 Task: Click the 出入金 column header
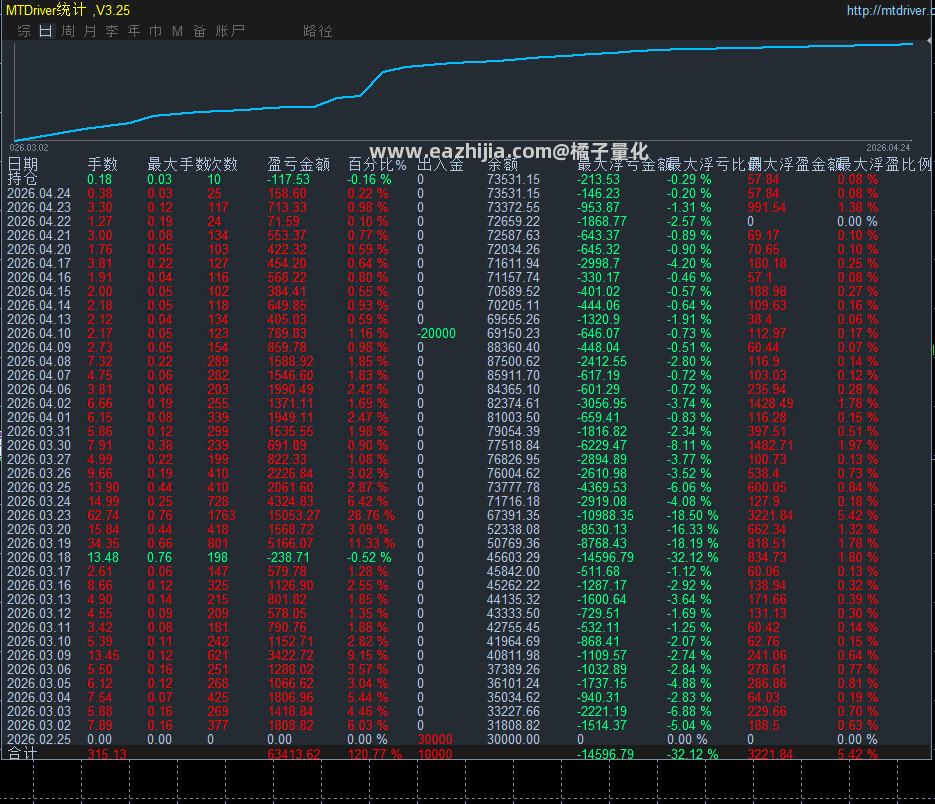coord(441,164)
